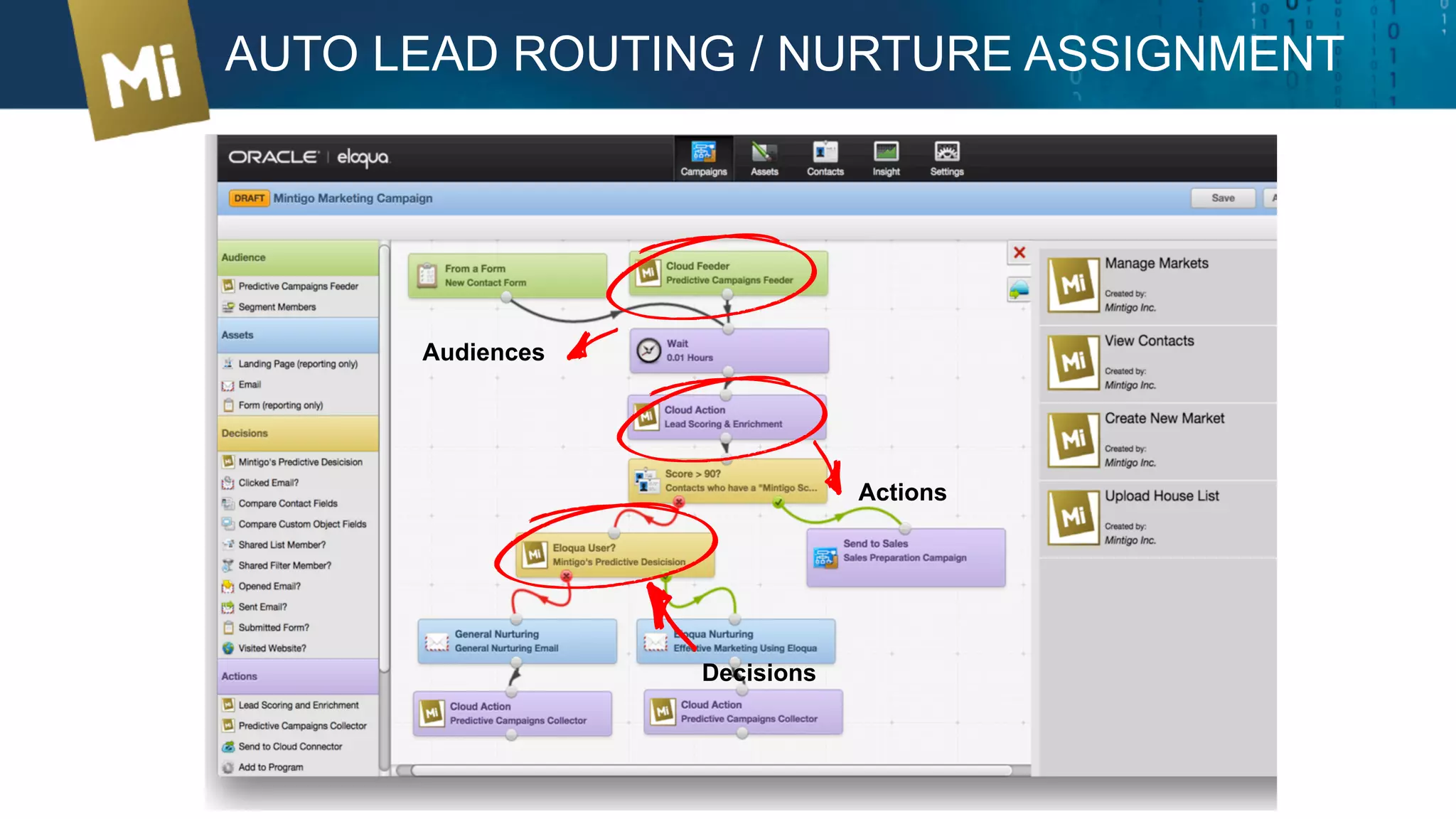Open the Insight chart icon
This screenshot has width=1456, height=819.
point(886,151)
